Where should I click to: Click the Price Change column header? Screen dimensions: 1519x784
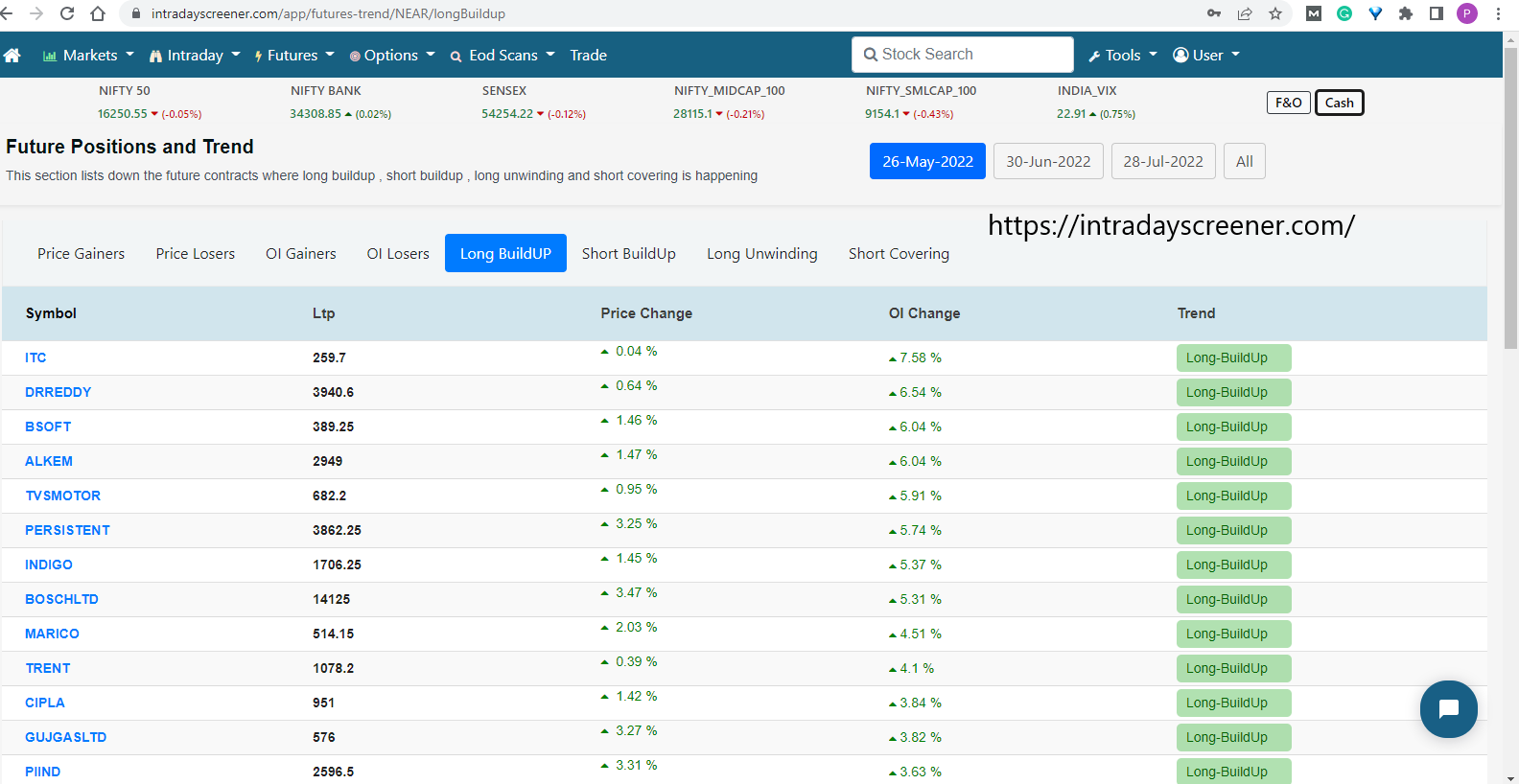point(646,313)
